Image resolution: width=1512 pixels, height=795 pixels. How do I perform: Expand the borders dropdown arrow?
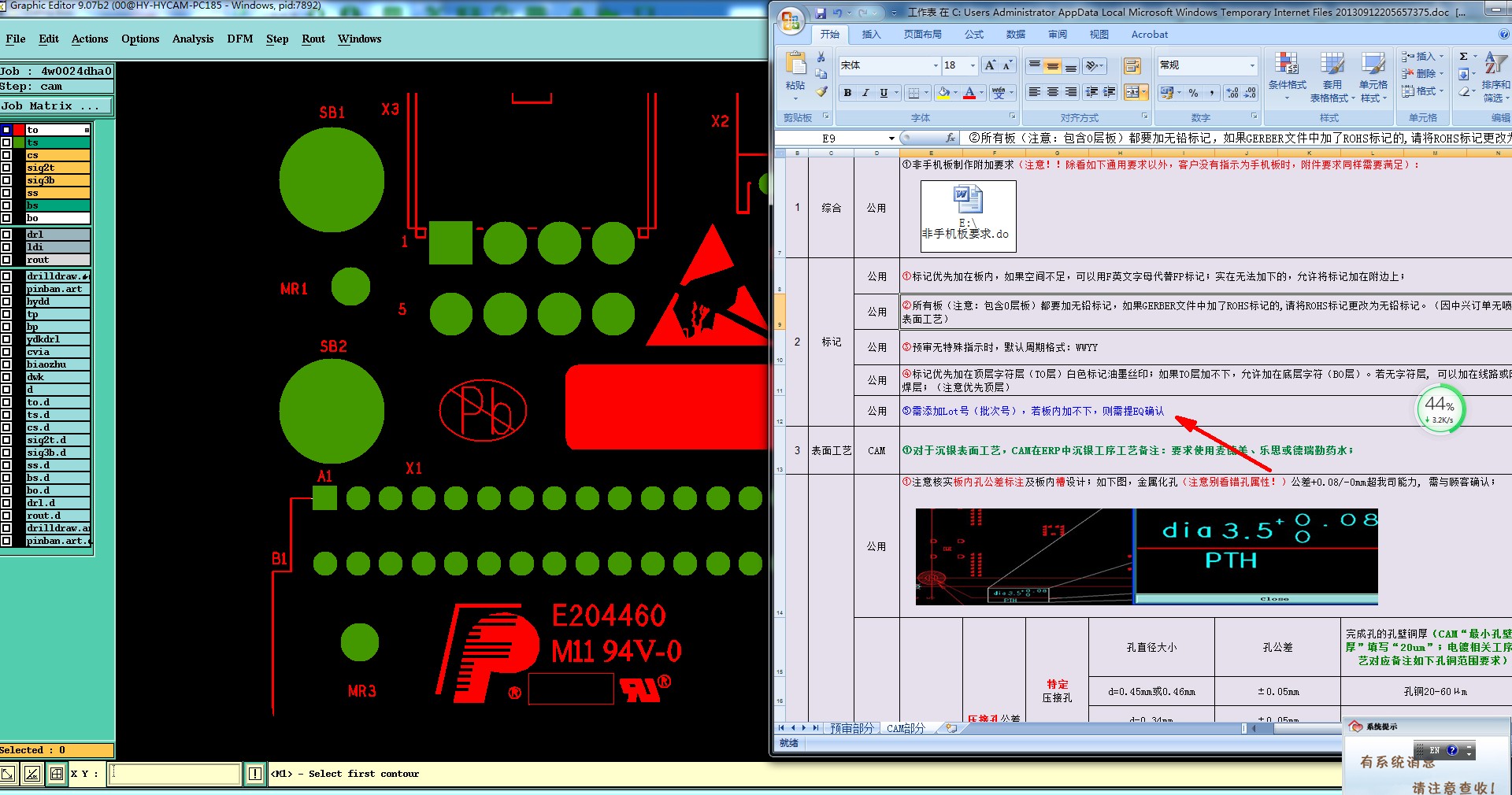coord(926,93)
